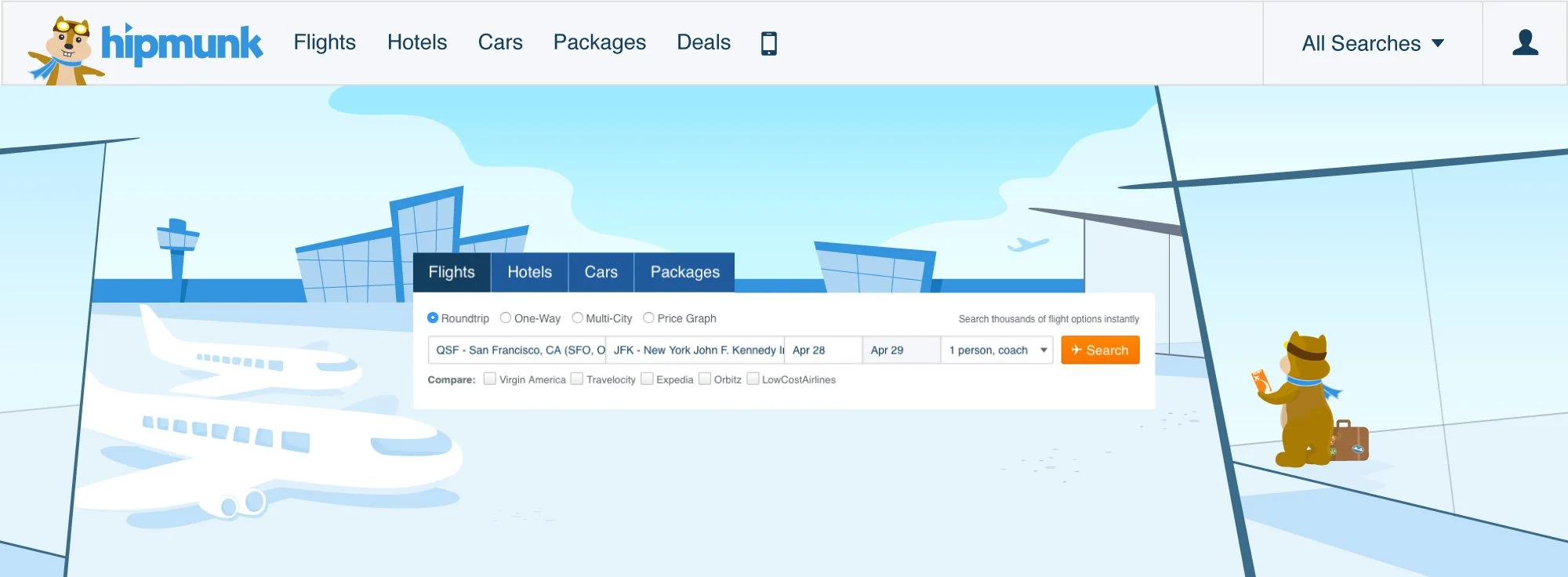Check the LowCostAirlines compare box
This screenshot has width=1568, height=577.
coord(753,379)
